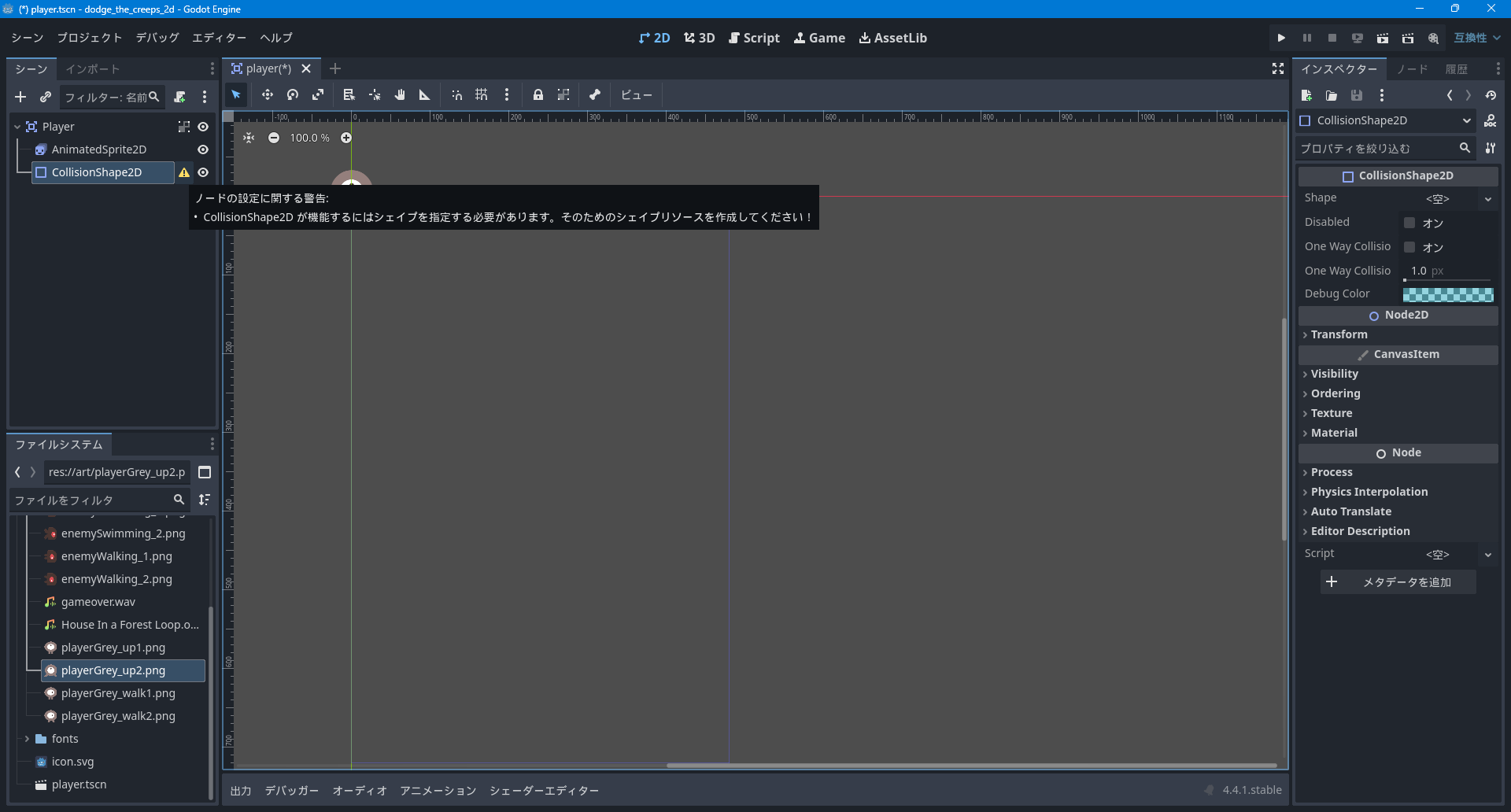The height and width of the screenshot is (812, 1511).
Task: Zoom in the 2D viewport
Action: pos(346,138)
